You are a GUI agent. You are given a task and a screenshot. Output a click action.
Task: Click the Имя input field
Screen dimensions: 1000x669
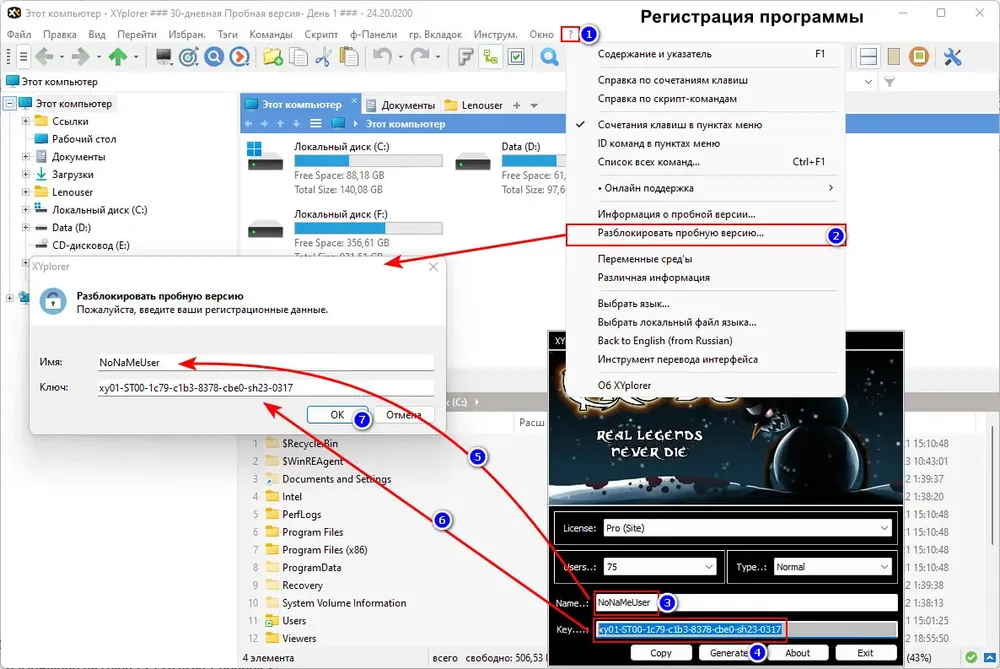(x=265, y=363)
